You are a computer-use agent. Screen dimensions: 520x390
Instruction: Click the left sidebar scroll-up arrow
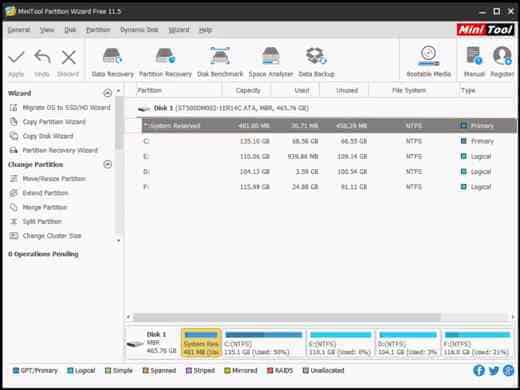[118, 91]
